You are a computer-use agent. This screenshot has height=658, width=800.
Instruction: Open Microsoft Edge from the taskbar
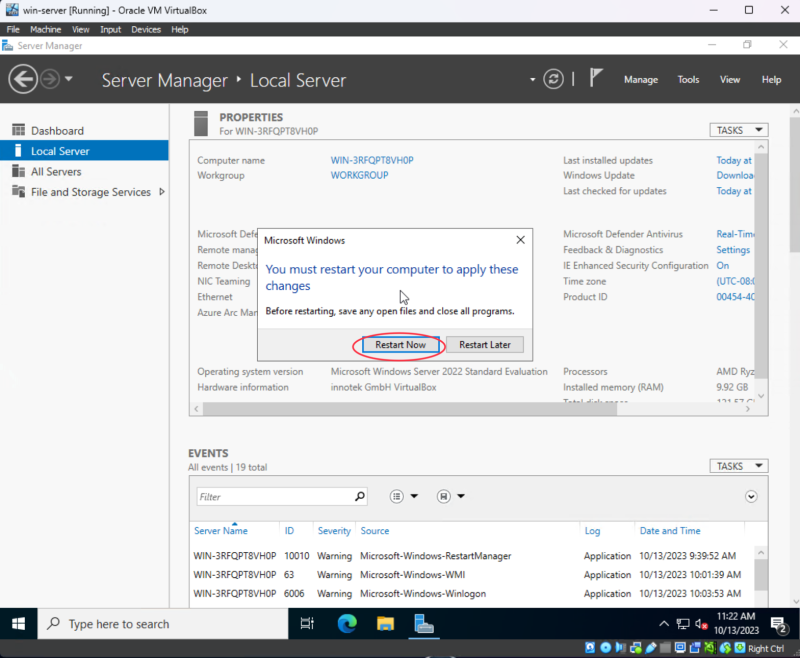click(346, 624)
